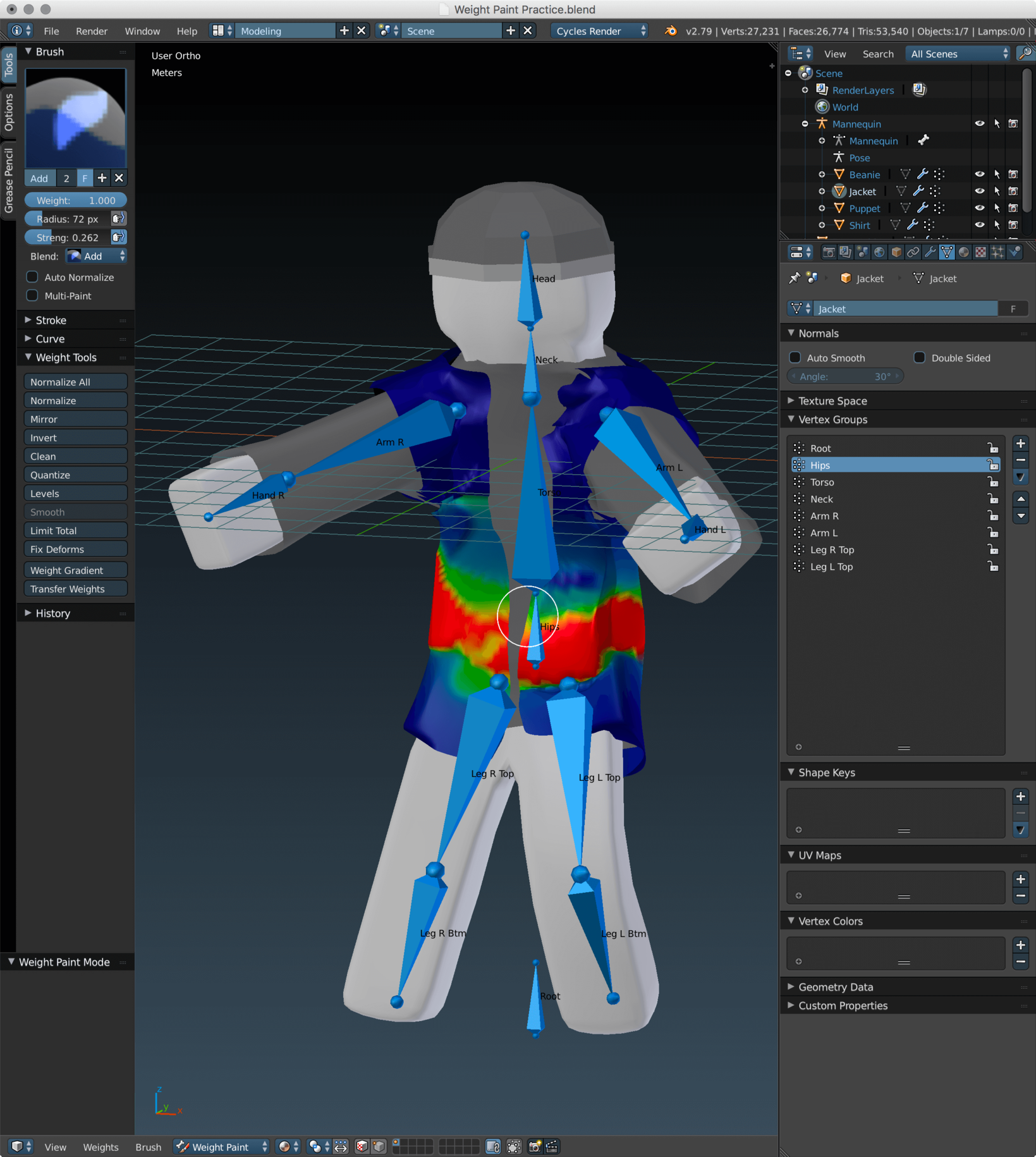This screenshot has width=1036, height=1157.
Task: Add a new brush with plus
Action: tap(102, 178)
